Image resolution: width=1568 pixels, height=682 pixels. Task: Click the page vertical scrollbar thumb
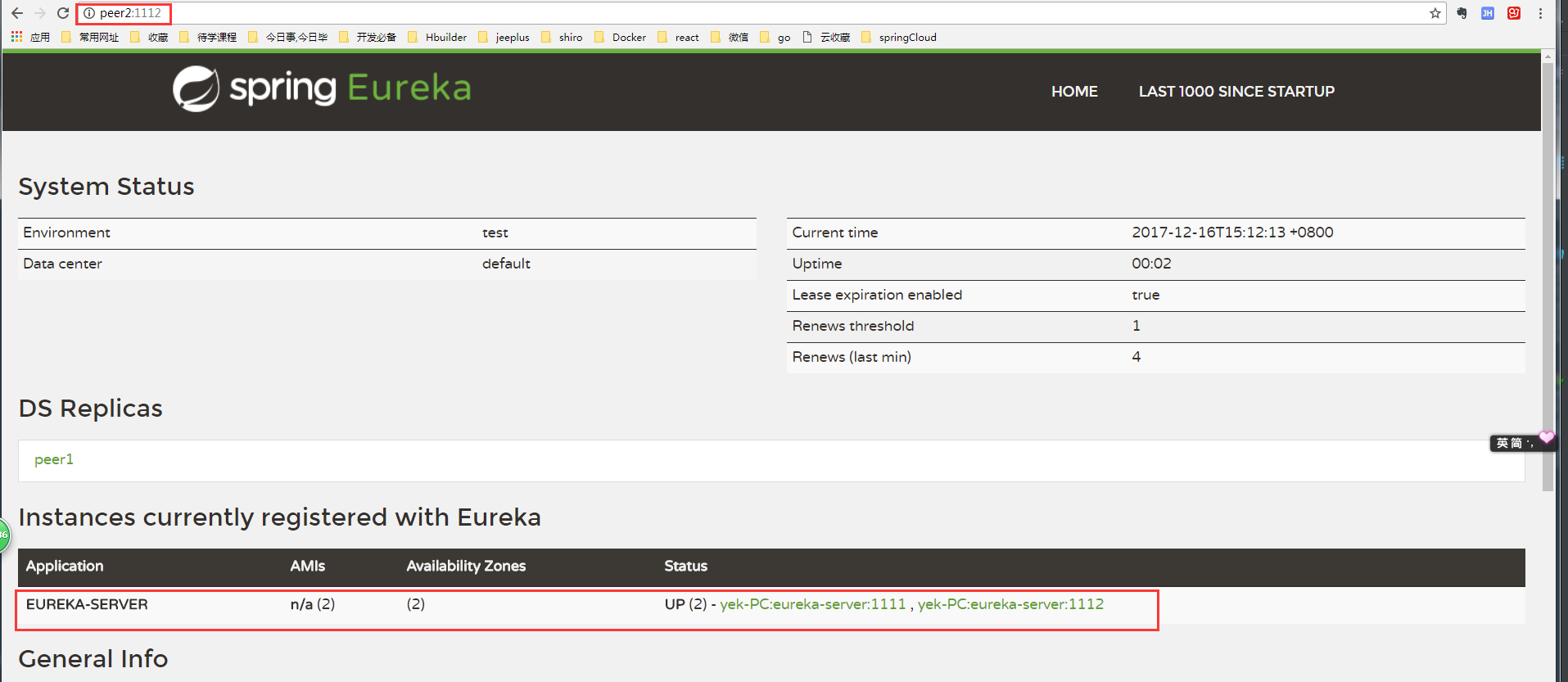pos(1548,277)
